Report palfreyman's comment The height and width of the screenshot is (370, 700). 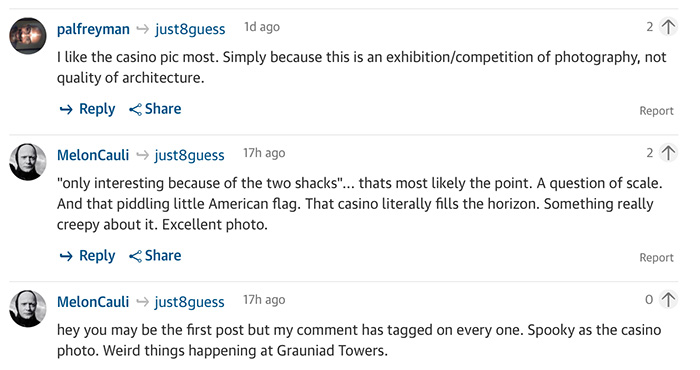click(x=656, y=111)
